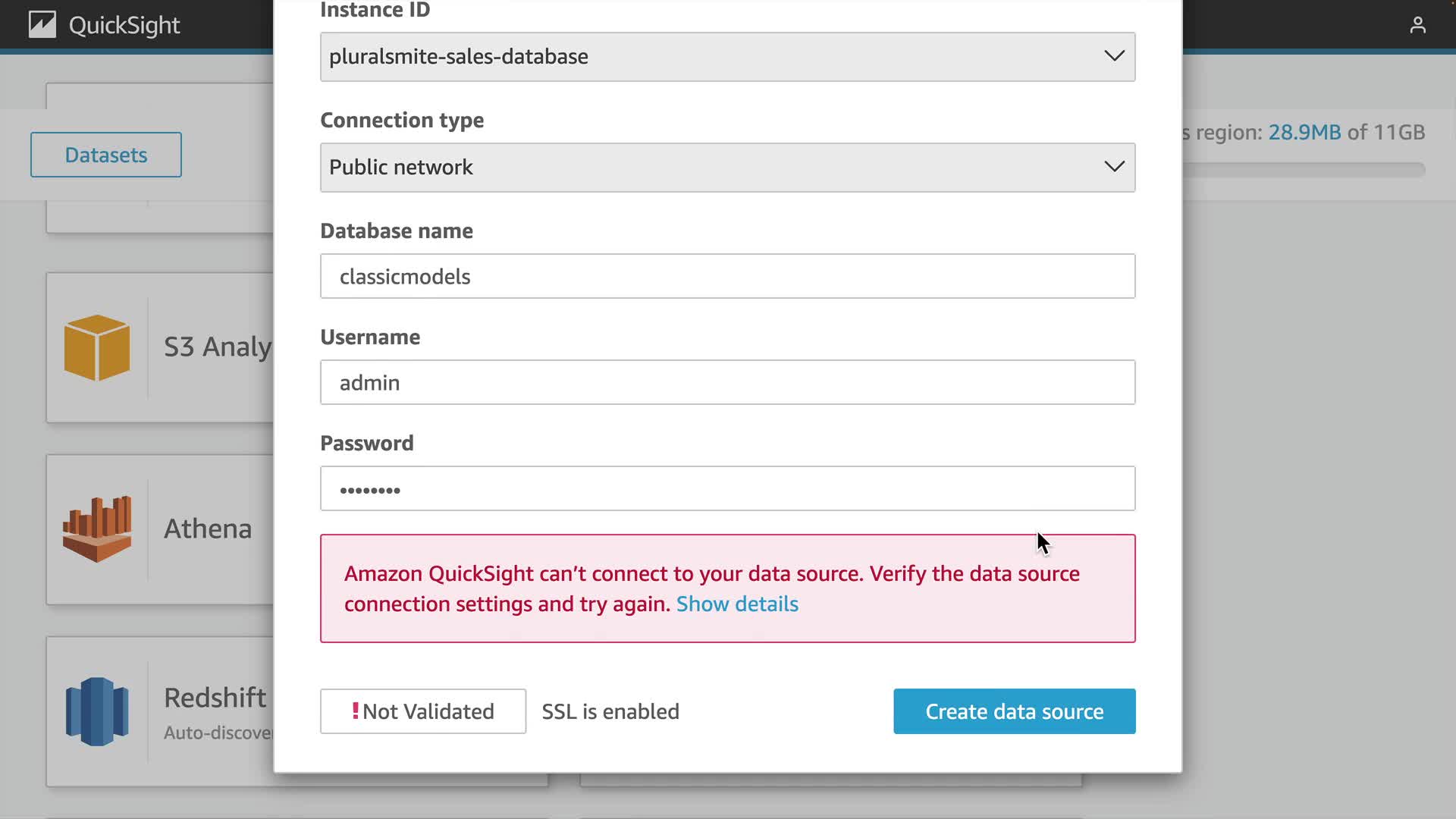1456x819 pixels.
Task: Select the Redshift data source icon
Action: [97, 711]
